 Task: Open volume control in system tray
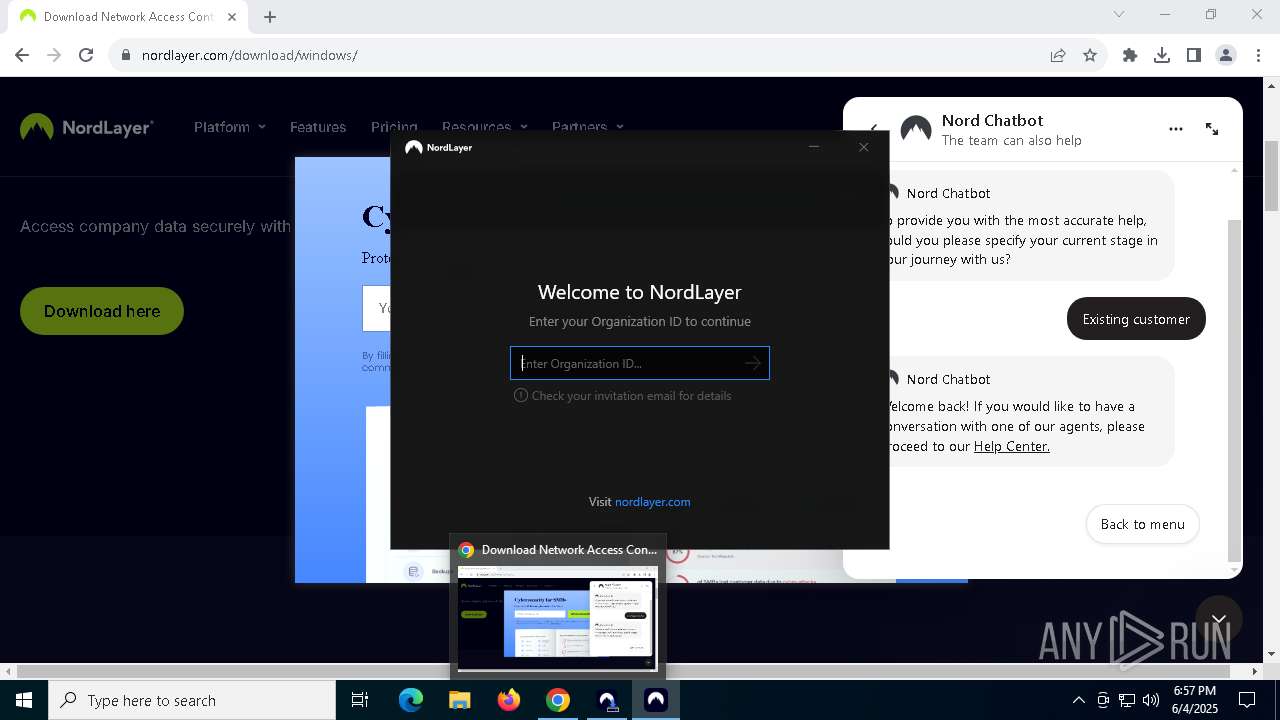(1151, 700)
